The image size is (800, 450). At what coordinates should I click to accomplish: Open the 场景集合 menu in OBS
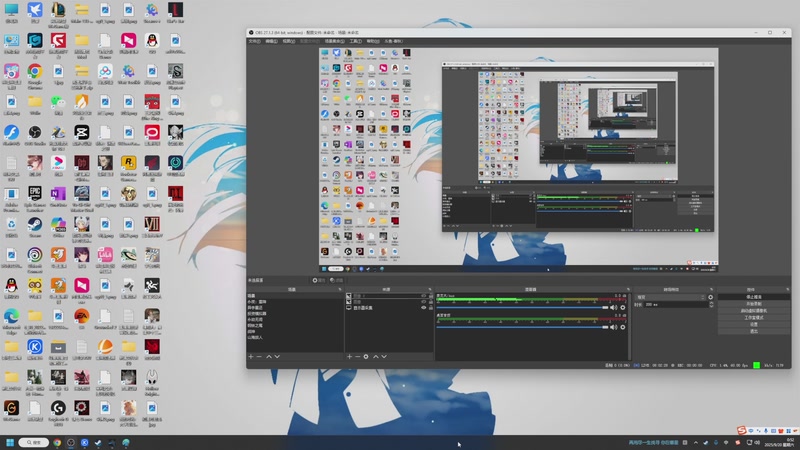[335, 41]
